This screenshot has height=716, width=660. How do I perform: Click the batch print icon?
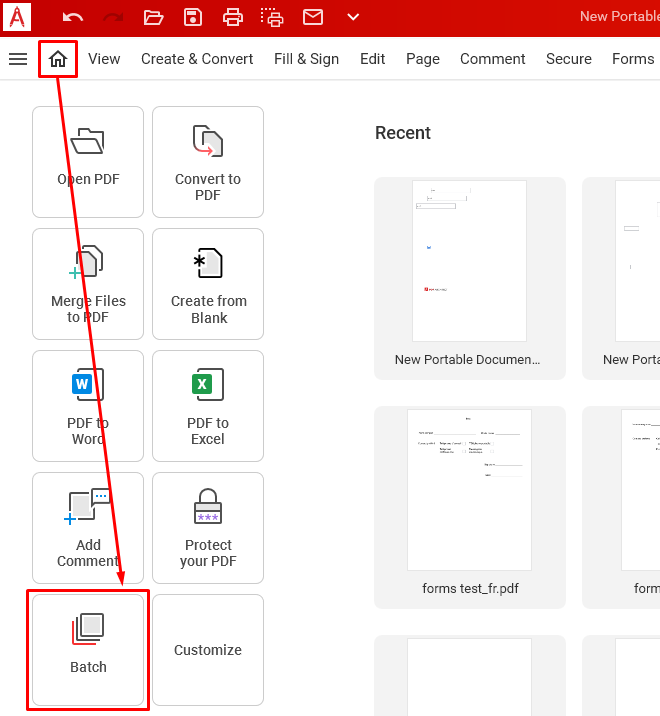[272, 17]
